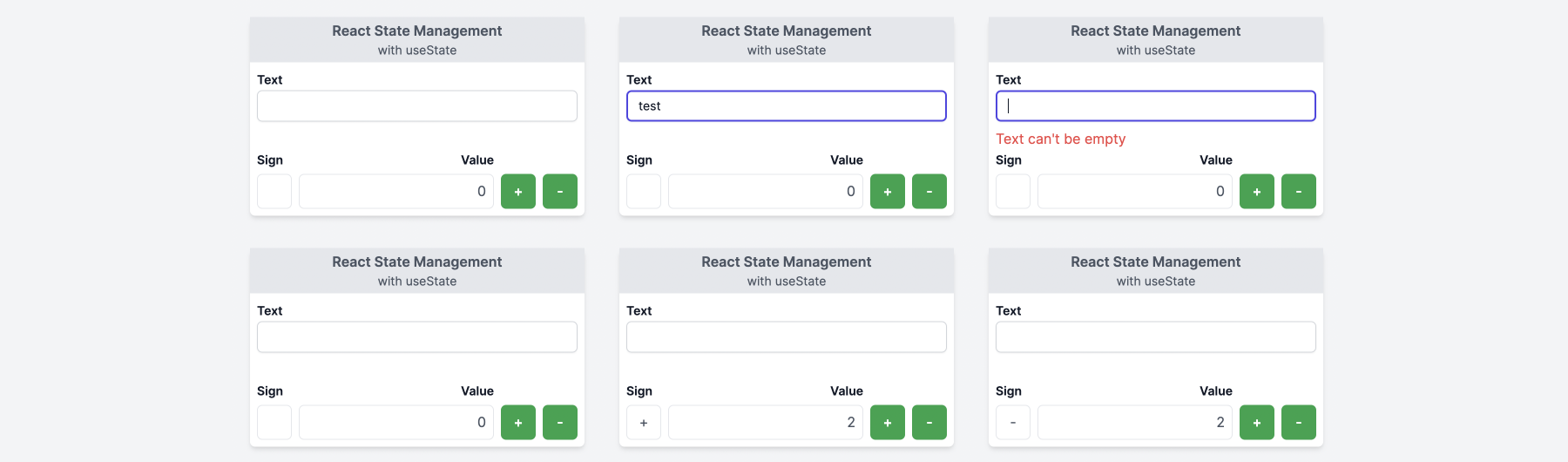
Task: Increment value in the card showing the empty-text error
Action: (1257, 191)
